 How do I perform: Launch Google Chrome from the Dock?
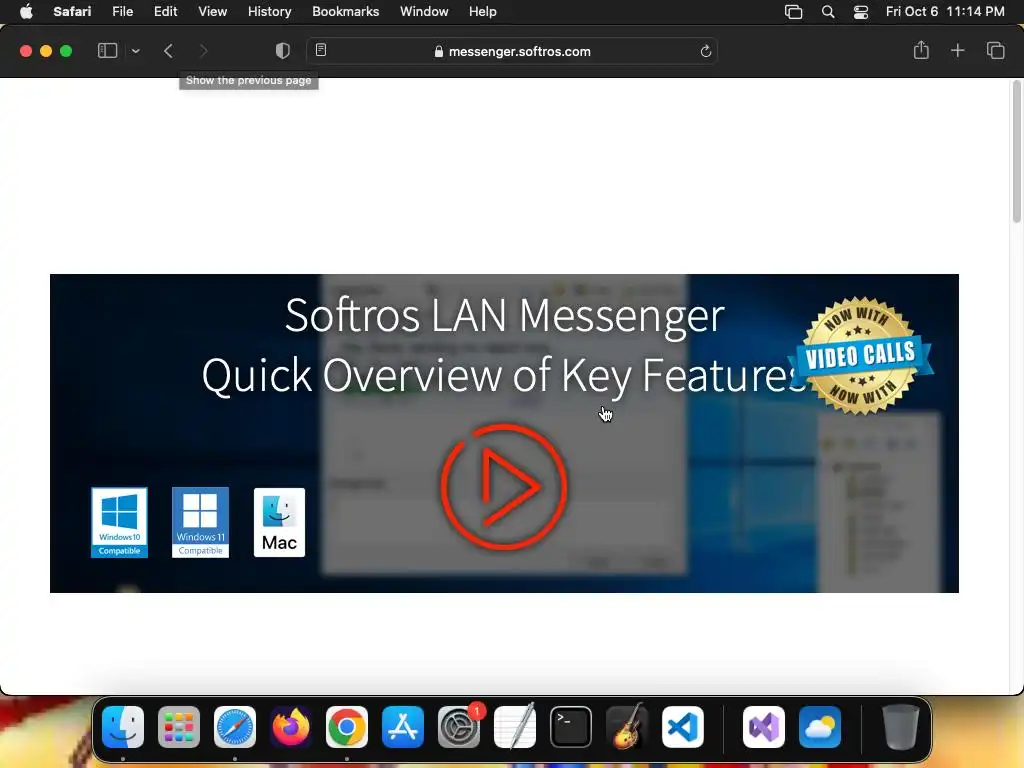tap(347, 727)
